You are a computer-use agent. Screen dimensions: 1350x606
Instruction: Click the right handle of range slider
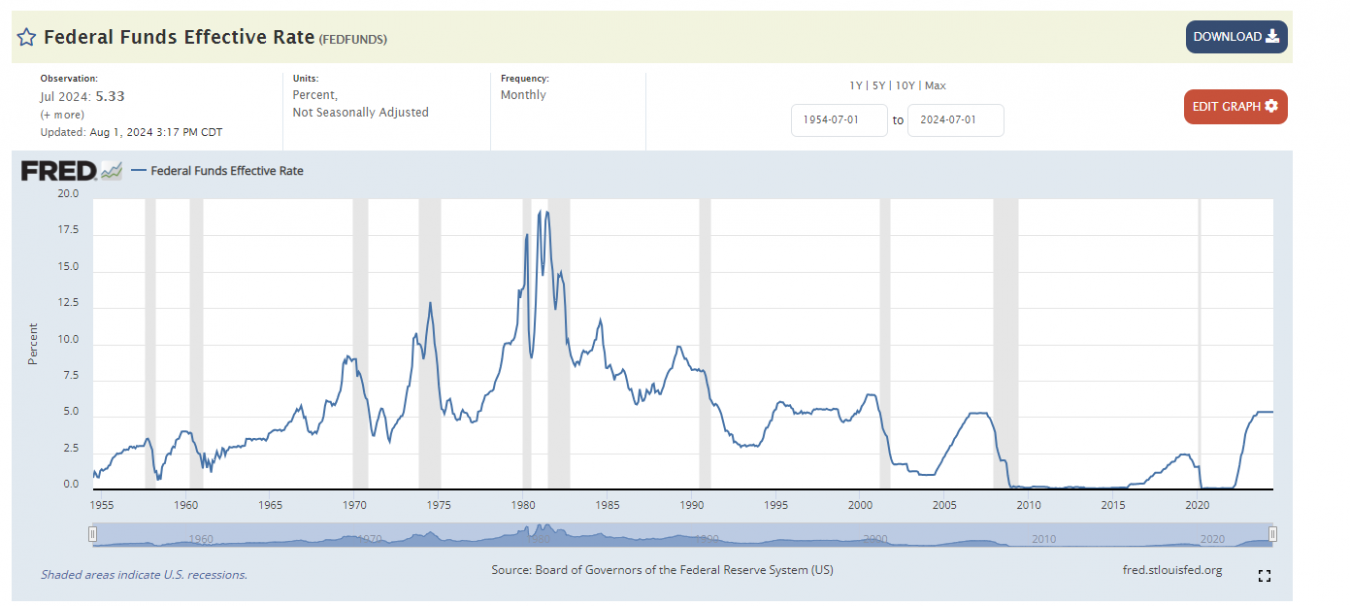pos(1273,534)
